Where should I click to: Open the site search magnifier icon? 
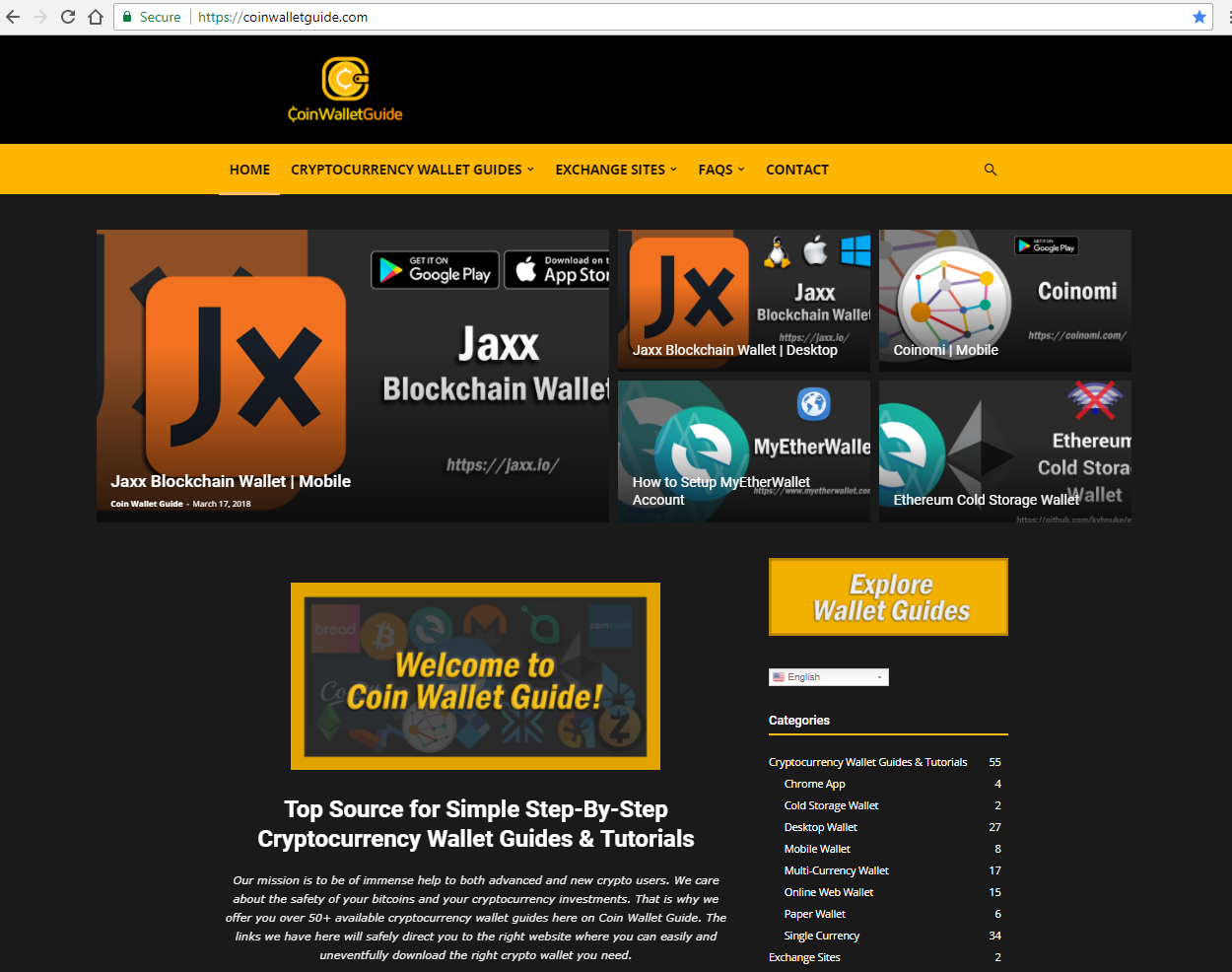pos(991,170)
